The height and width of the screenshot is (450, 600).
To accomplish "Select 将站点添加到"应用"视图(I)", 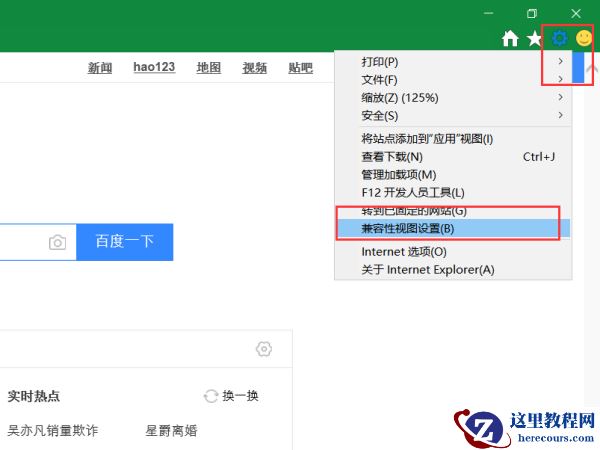I will click(x=453, y=139).
